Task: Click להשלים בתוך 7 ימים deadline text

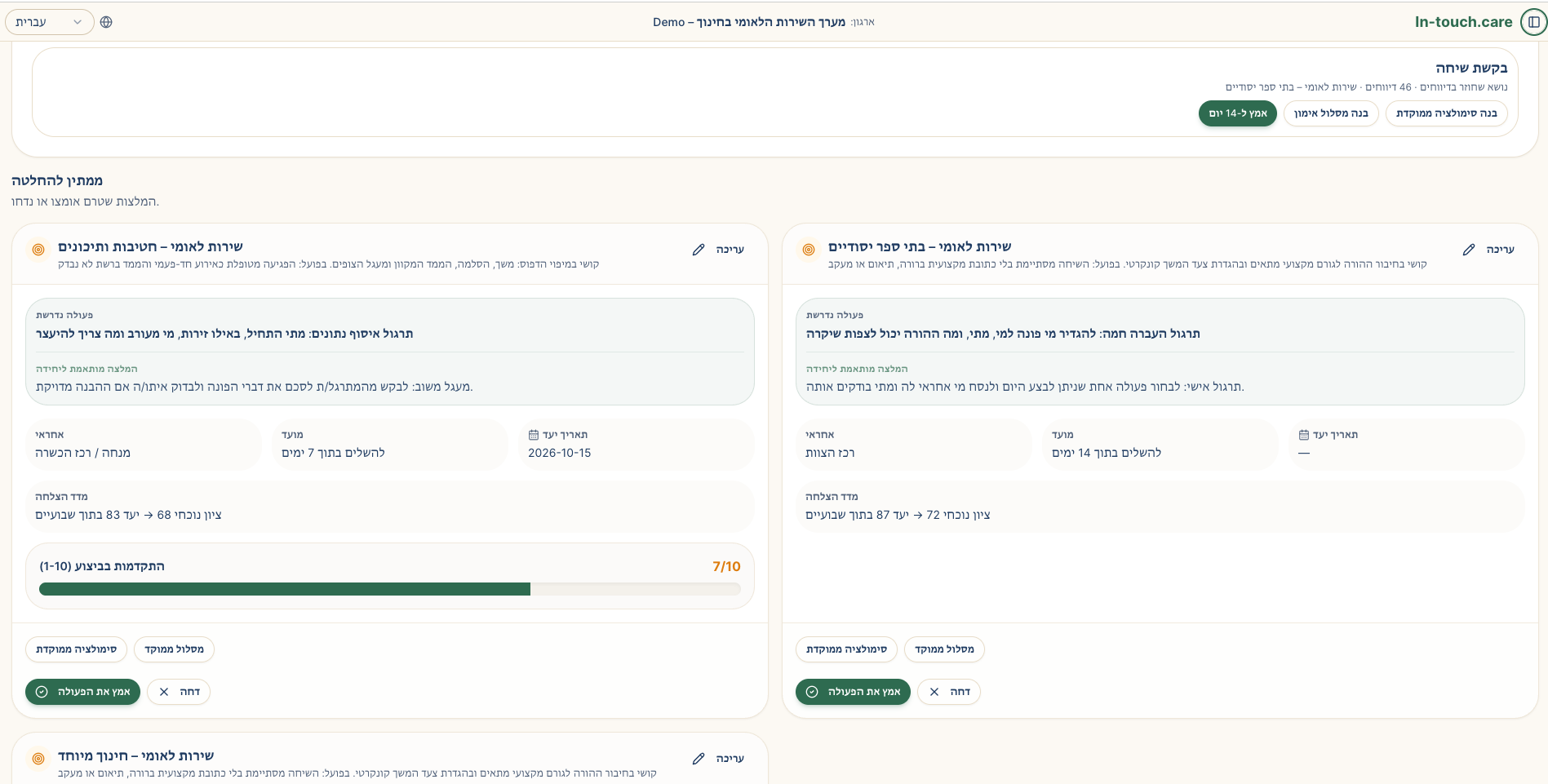Action: click(x=333, y=453)
